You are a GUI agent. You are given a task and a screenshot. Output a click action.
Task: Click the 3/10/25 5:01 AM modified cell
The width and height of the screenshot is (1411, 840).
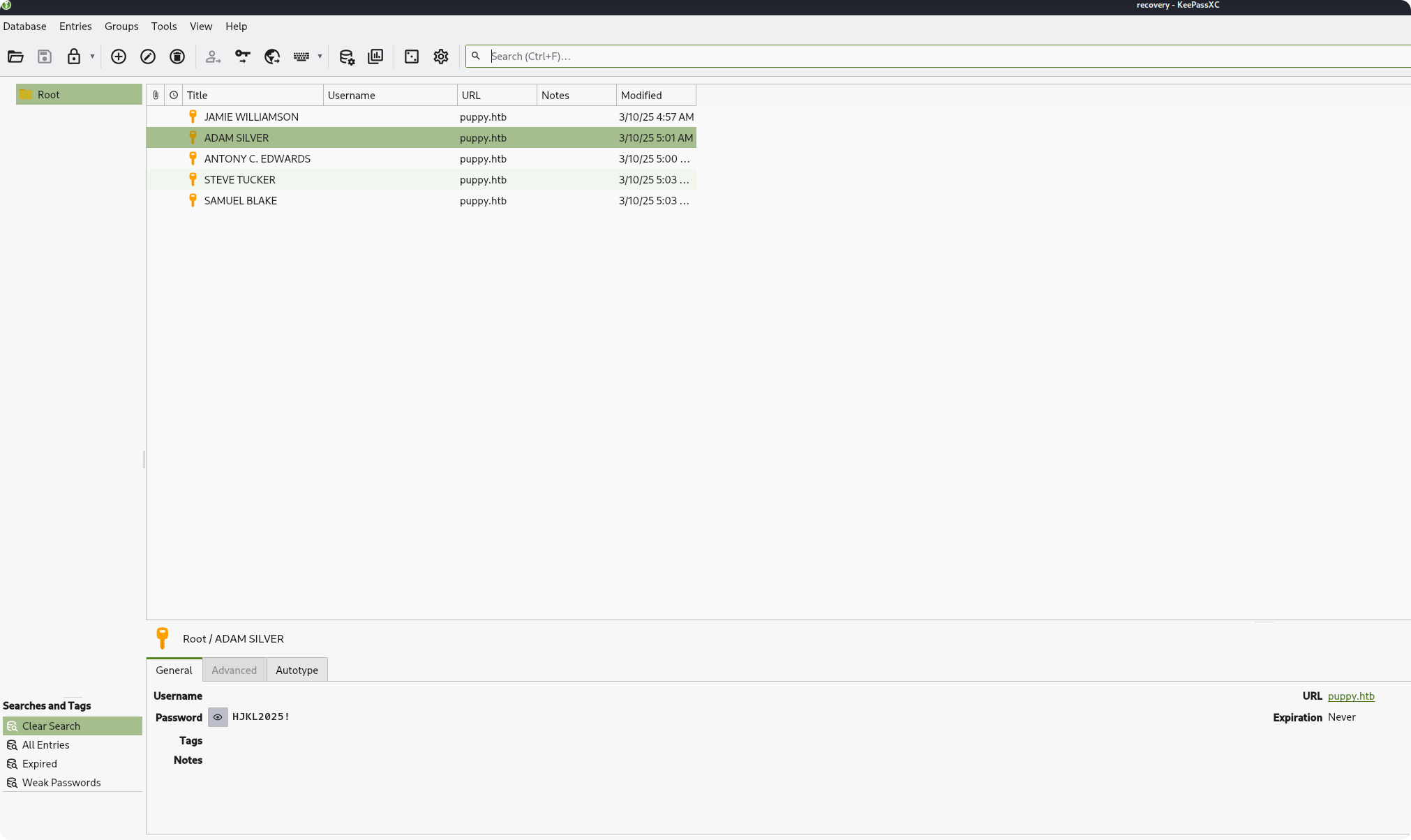[x=657, y=137]
